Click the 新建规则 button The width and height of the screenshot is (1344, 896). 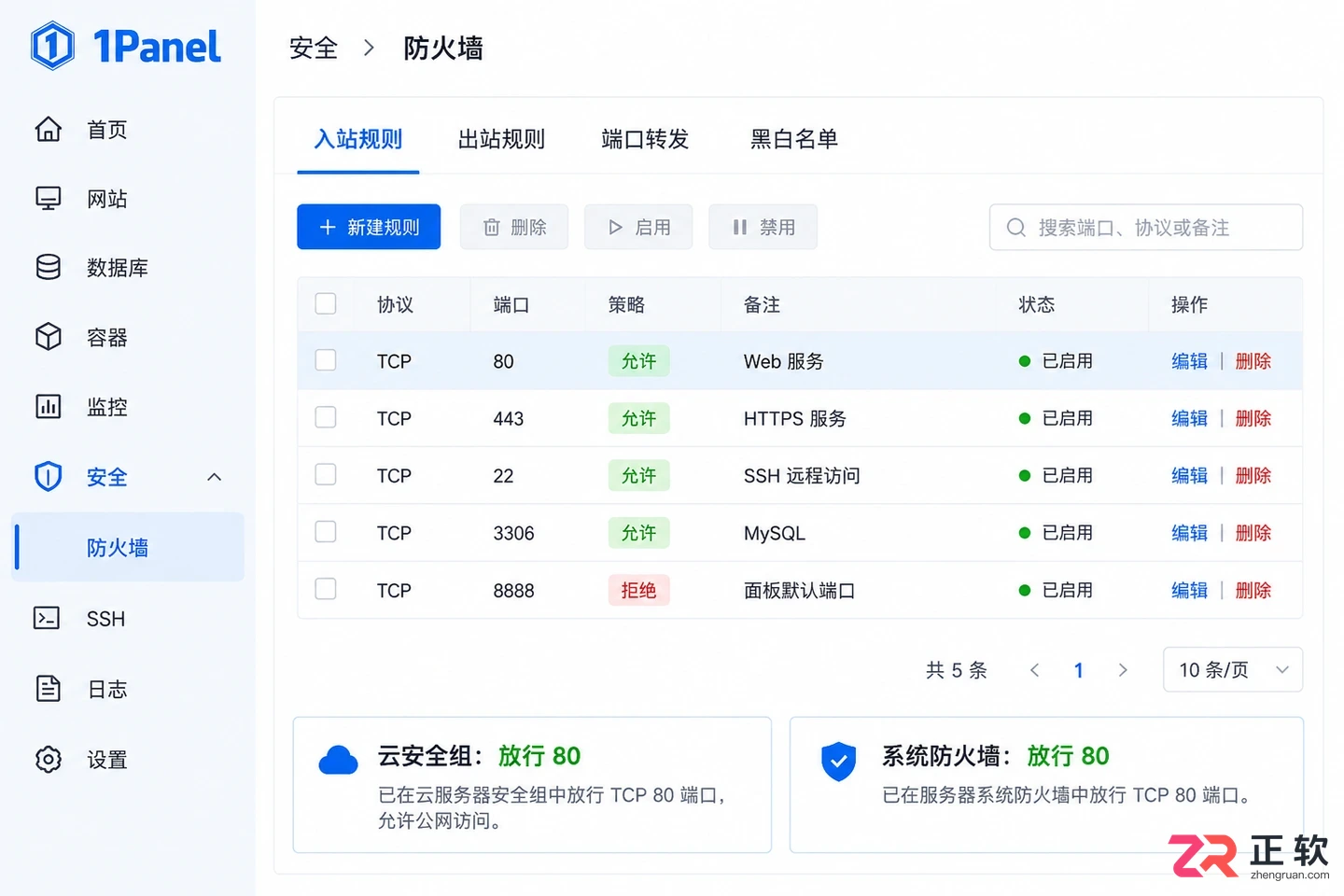(x=369, y=227)
